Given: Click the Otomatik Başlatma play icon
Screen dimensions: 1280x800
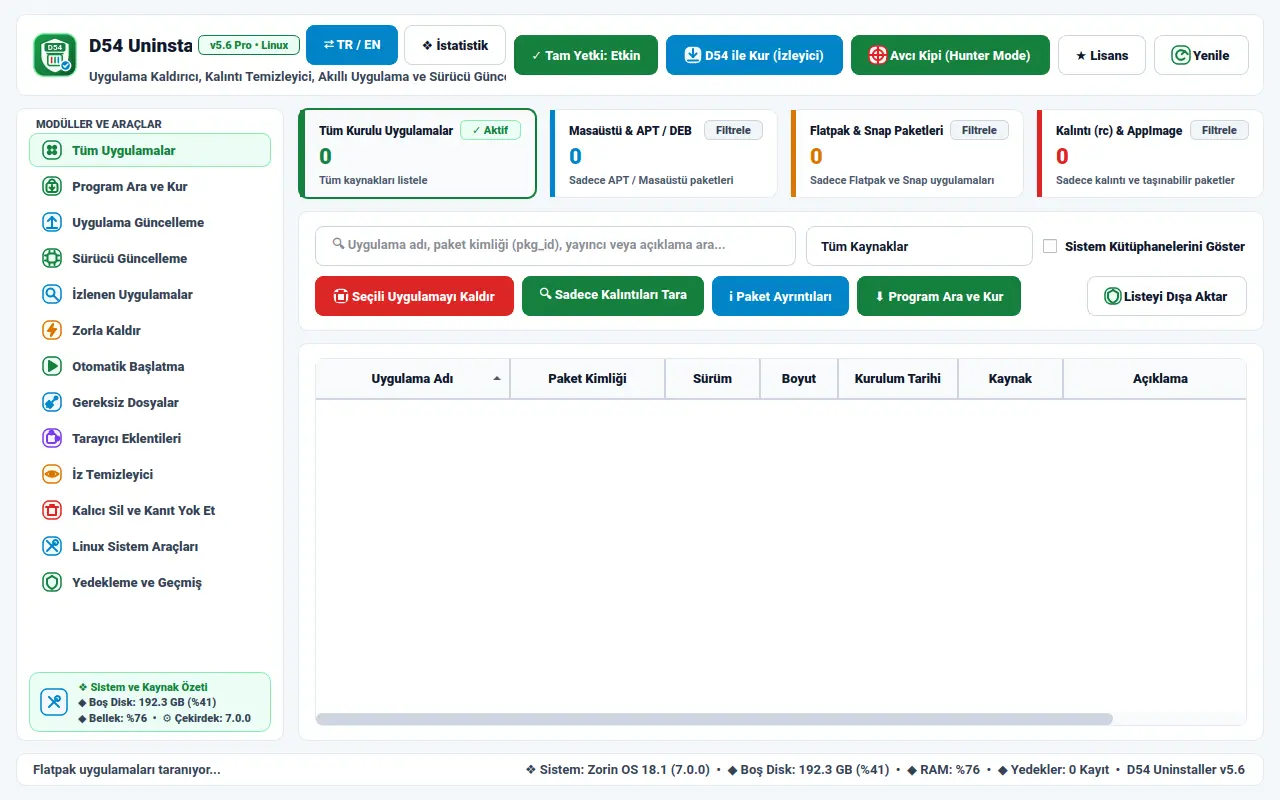Looking at the screenshot, I should [x=52, y=366].
